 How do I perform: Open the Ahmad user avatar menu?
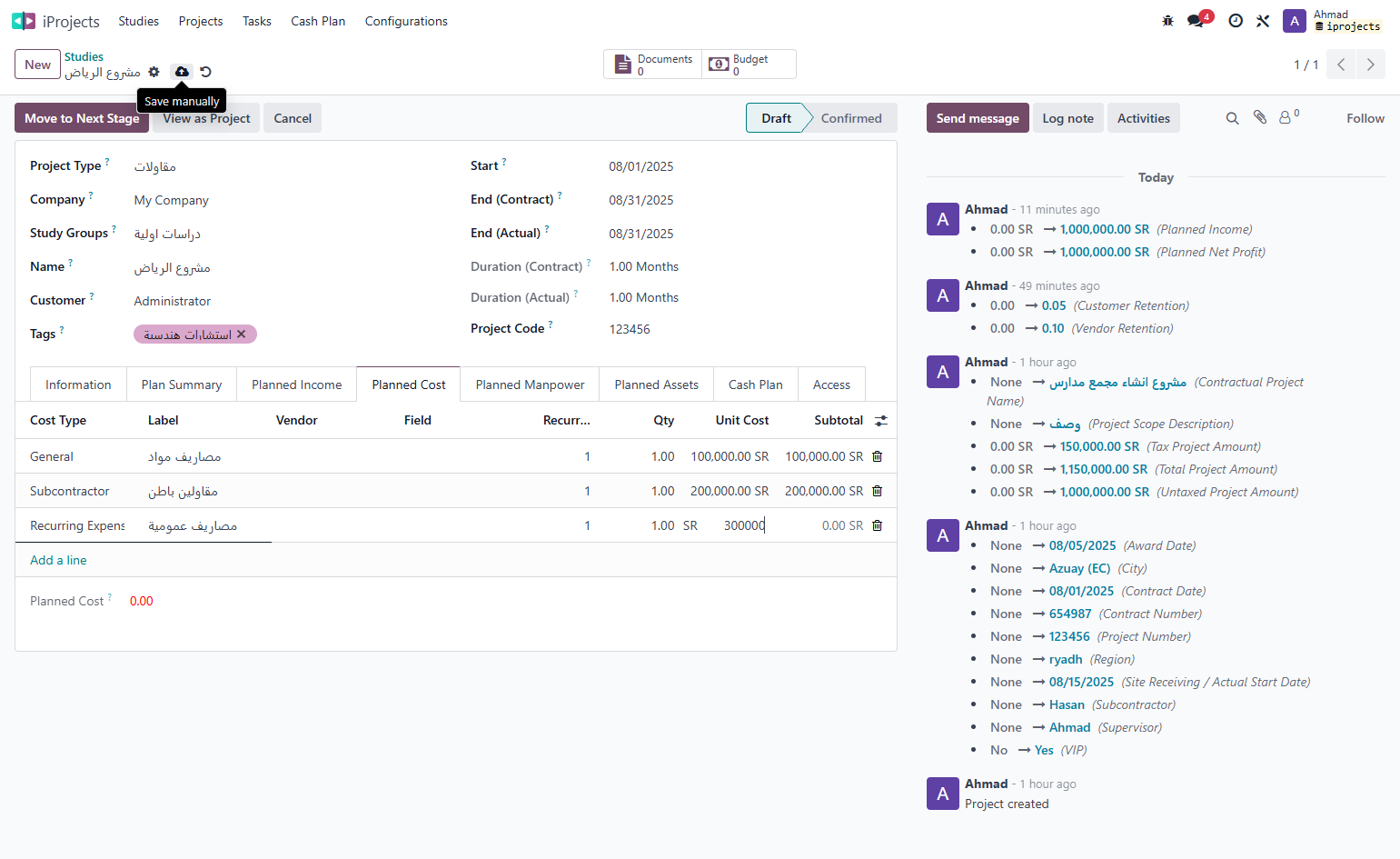(1294, 21)
